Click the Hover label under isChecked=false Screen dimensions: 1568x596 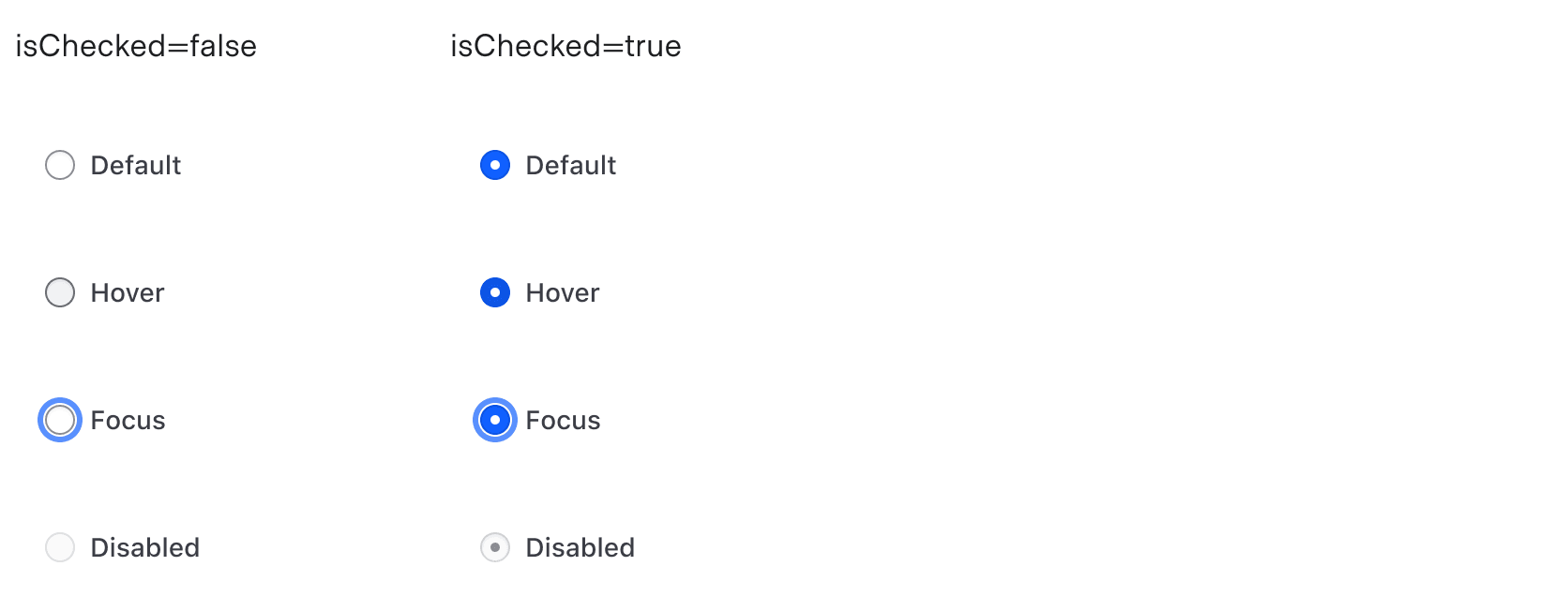(128, 293)
